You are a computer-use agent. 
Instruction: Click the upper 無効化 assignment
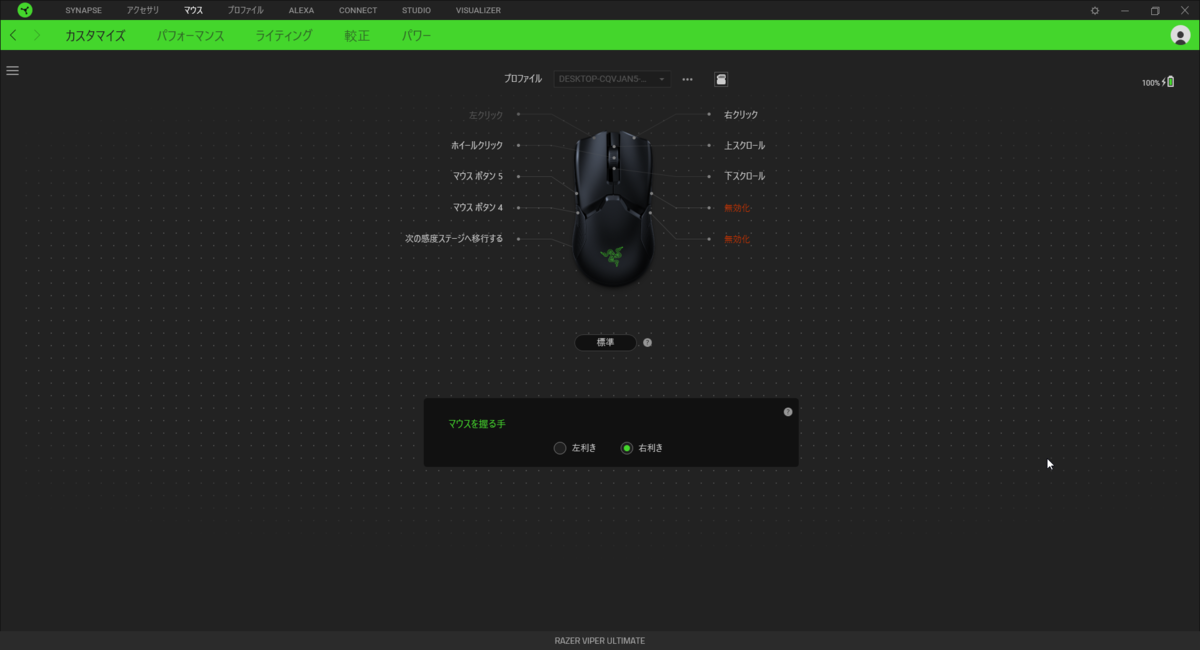pos(737,208)
